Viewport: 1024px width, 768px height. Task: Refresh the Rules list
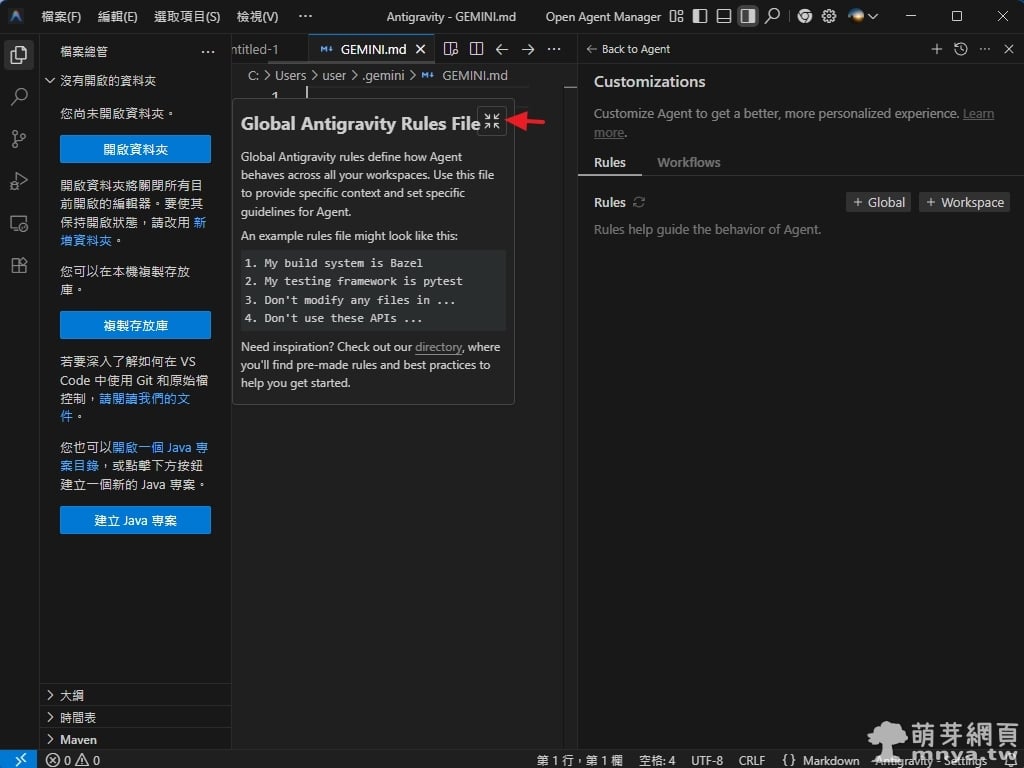tap(639, 202)
